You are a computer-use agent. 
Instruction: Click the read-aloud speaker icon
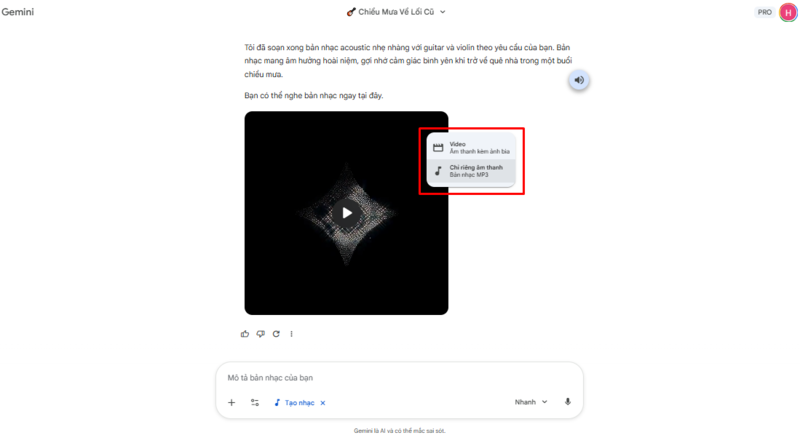pos(579,80)
